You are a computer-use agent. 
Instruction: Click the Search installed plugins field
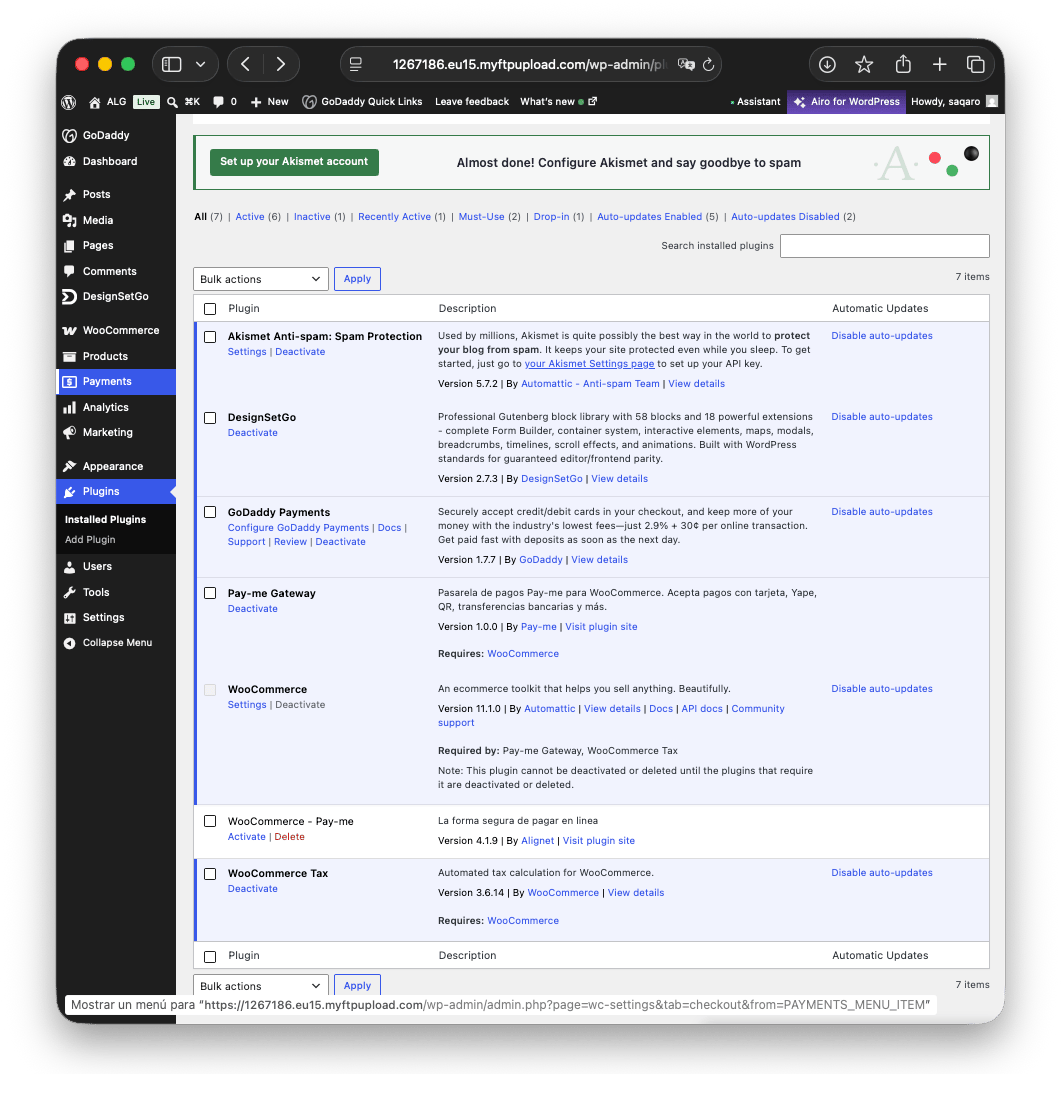[885, 246]
